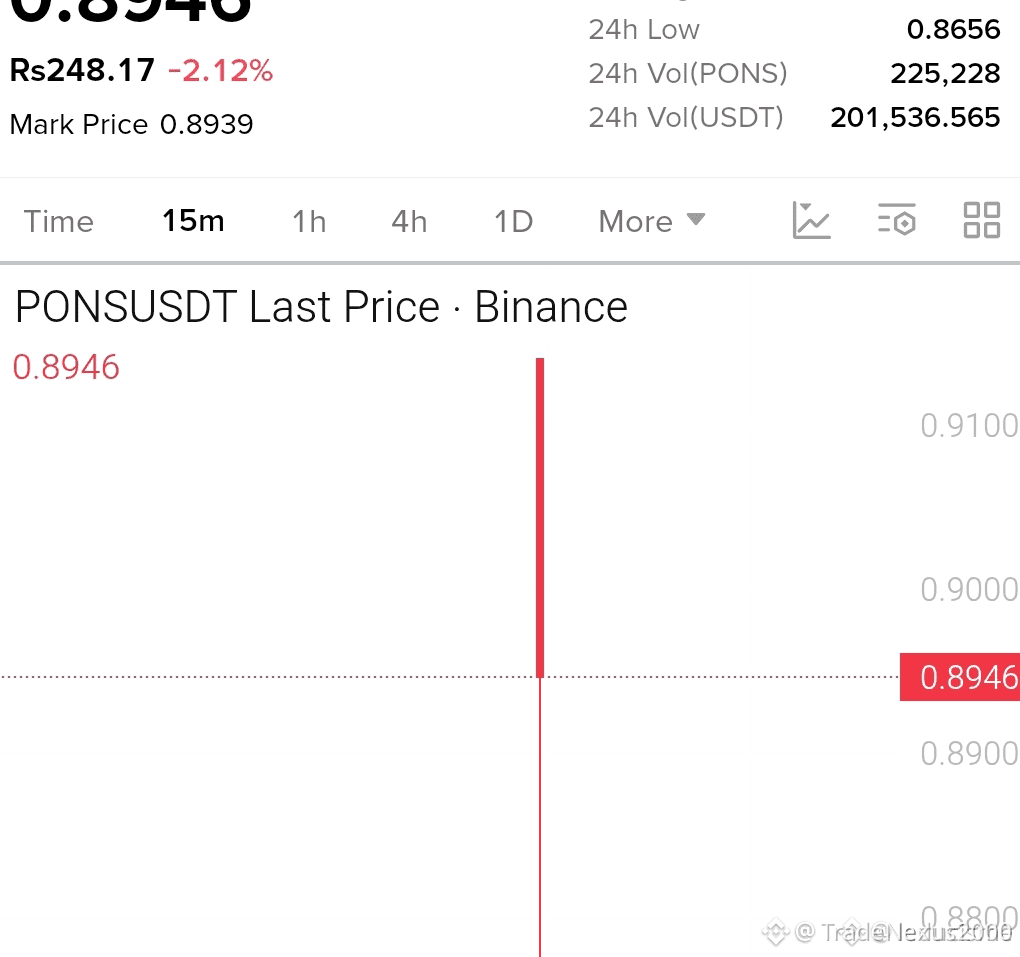This screenshot has width=1020, height=957.
Task: Switch chart to 1D interval
Action: pyautogui.click(x=513, y=221)
